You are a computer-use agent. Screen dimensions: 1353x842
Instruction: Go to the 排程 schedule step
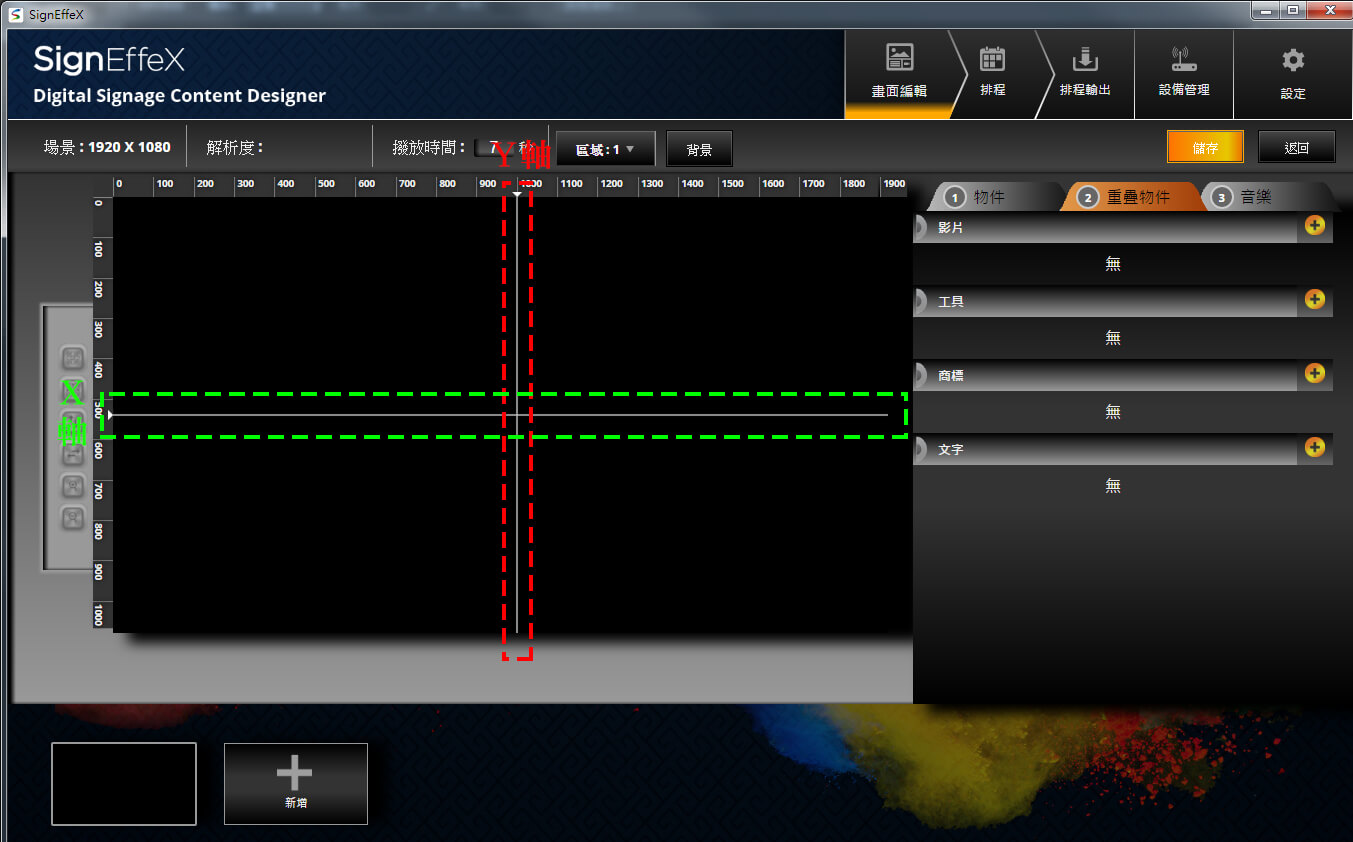coord(992,72)
